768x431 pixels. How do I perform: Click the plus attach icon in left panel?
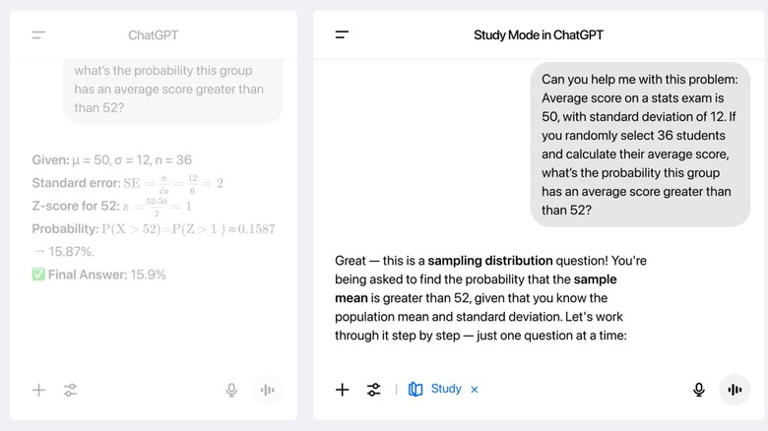(39, 390)
